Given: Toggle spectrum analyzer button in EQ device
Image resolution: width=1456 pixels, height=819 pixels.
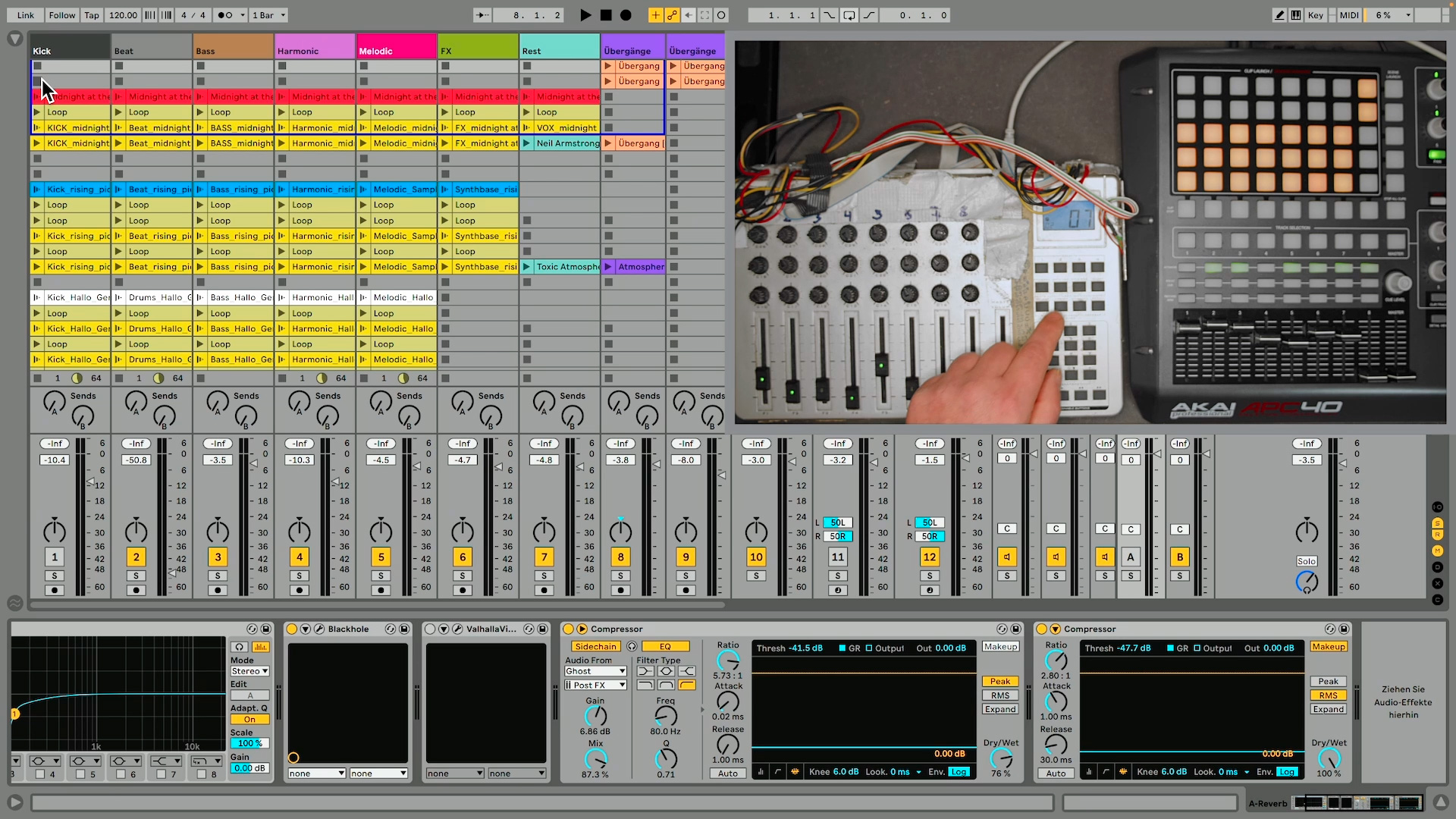Looking at the screenshot, I should point(260,647).
